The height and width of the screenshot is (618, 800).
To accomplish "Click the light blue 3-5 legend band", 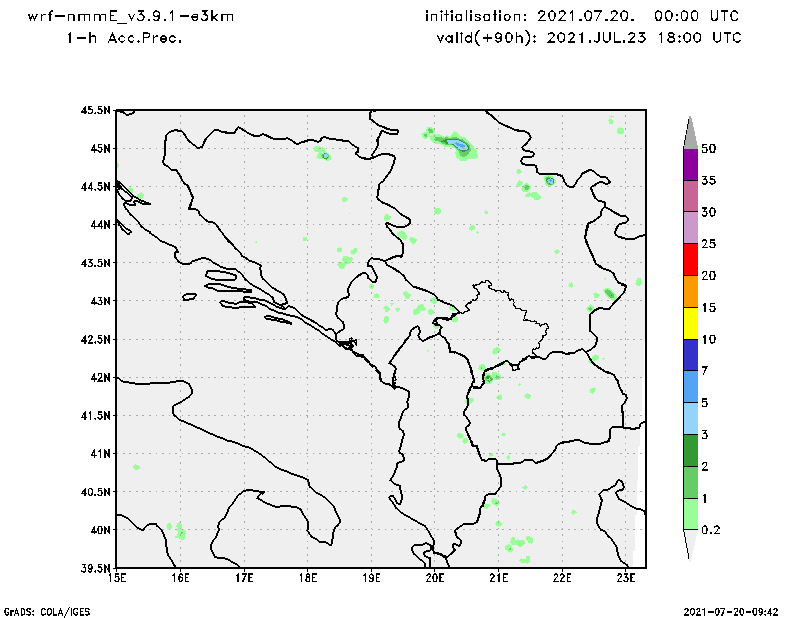I will point(690,418).
